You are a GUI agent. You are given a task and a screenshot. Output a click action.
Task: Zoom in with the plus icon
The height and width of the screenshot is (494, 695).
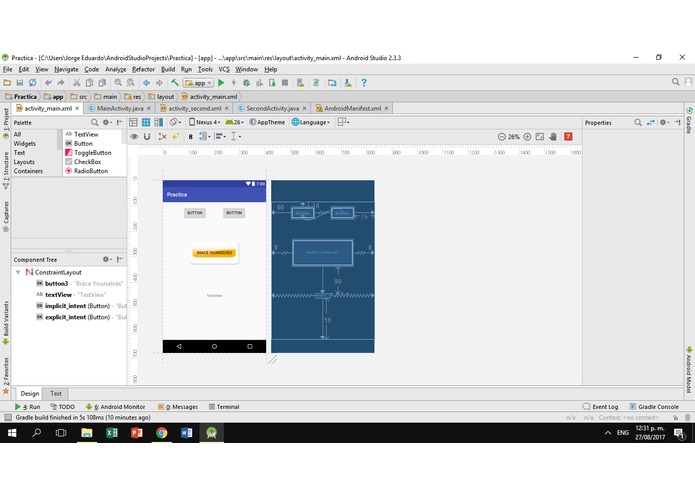[x=527, y=137]
